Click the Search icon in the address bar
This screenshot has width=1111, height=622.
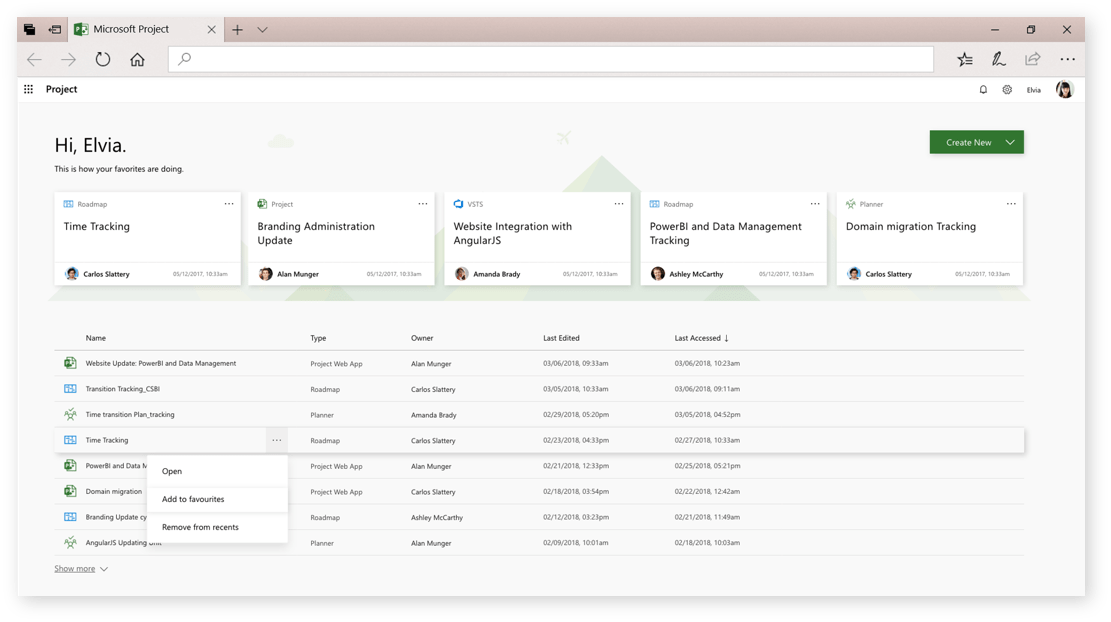click(182, 59)
